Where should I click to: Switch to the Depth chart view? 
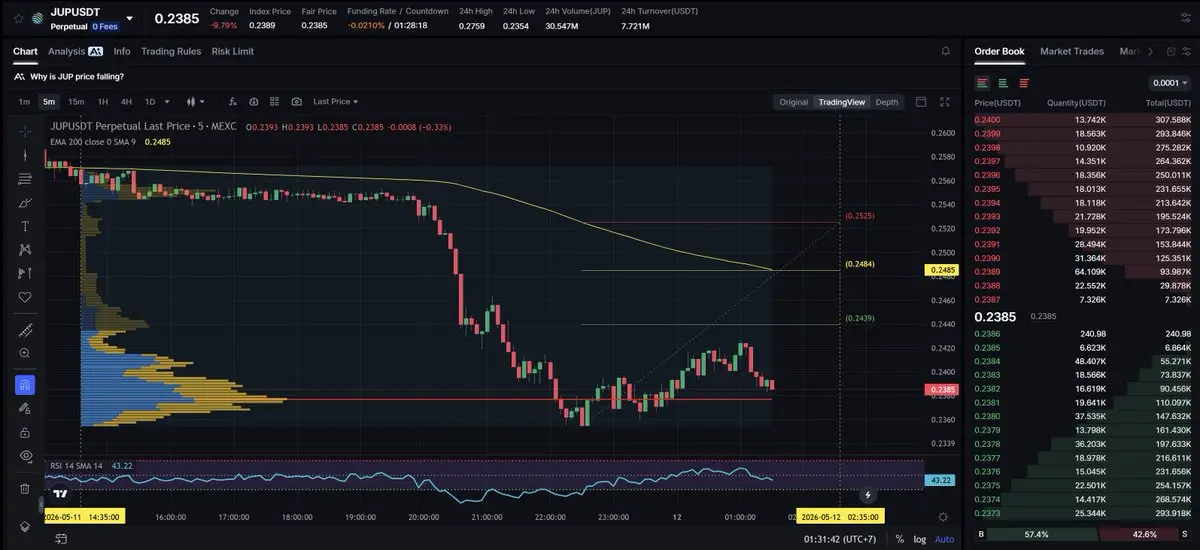click(887, 102)
